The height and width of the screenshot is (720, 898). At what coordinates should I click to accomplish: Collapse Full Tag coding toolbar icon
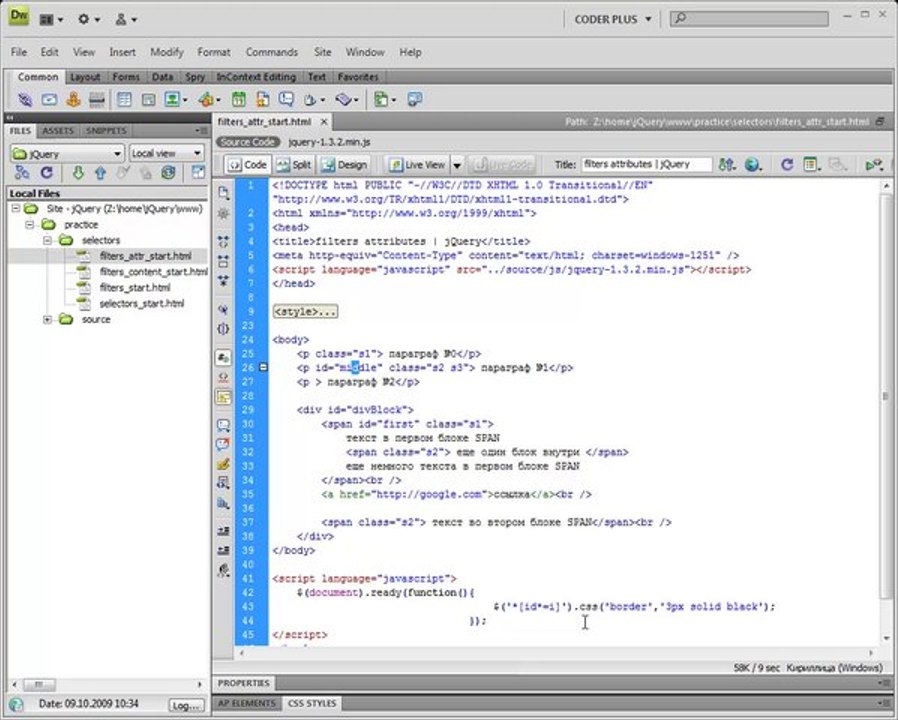coord(223,242)
